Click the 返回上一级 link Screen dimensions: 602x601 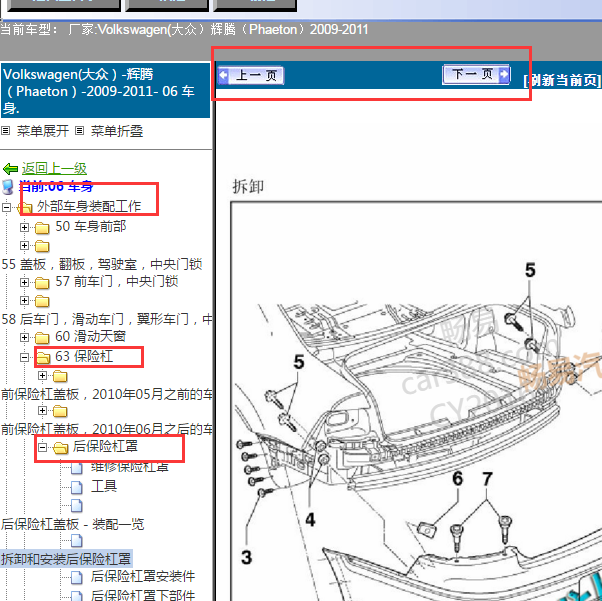pos(54,168)
